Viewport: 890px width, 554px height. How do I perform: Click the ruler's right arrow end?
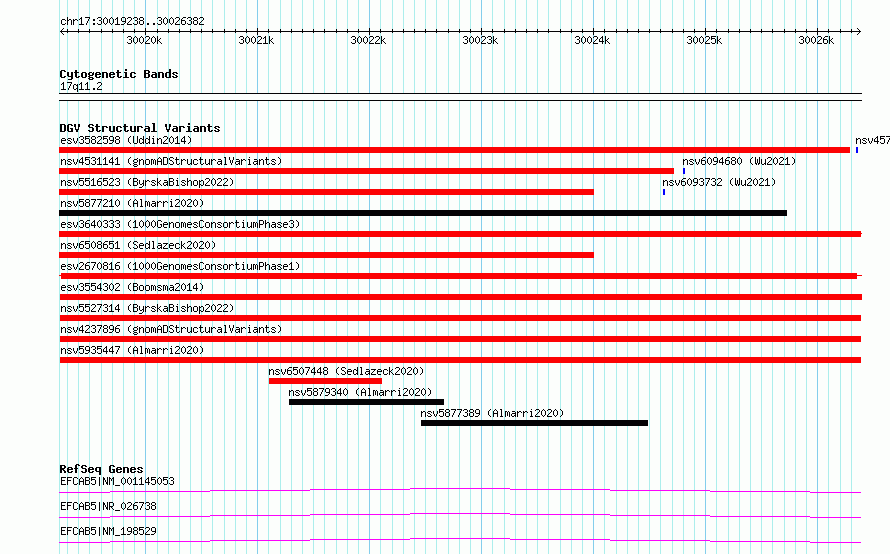click(859, 31)
